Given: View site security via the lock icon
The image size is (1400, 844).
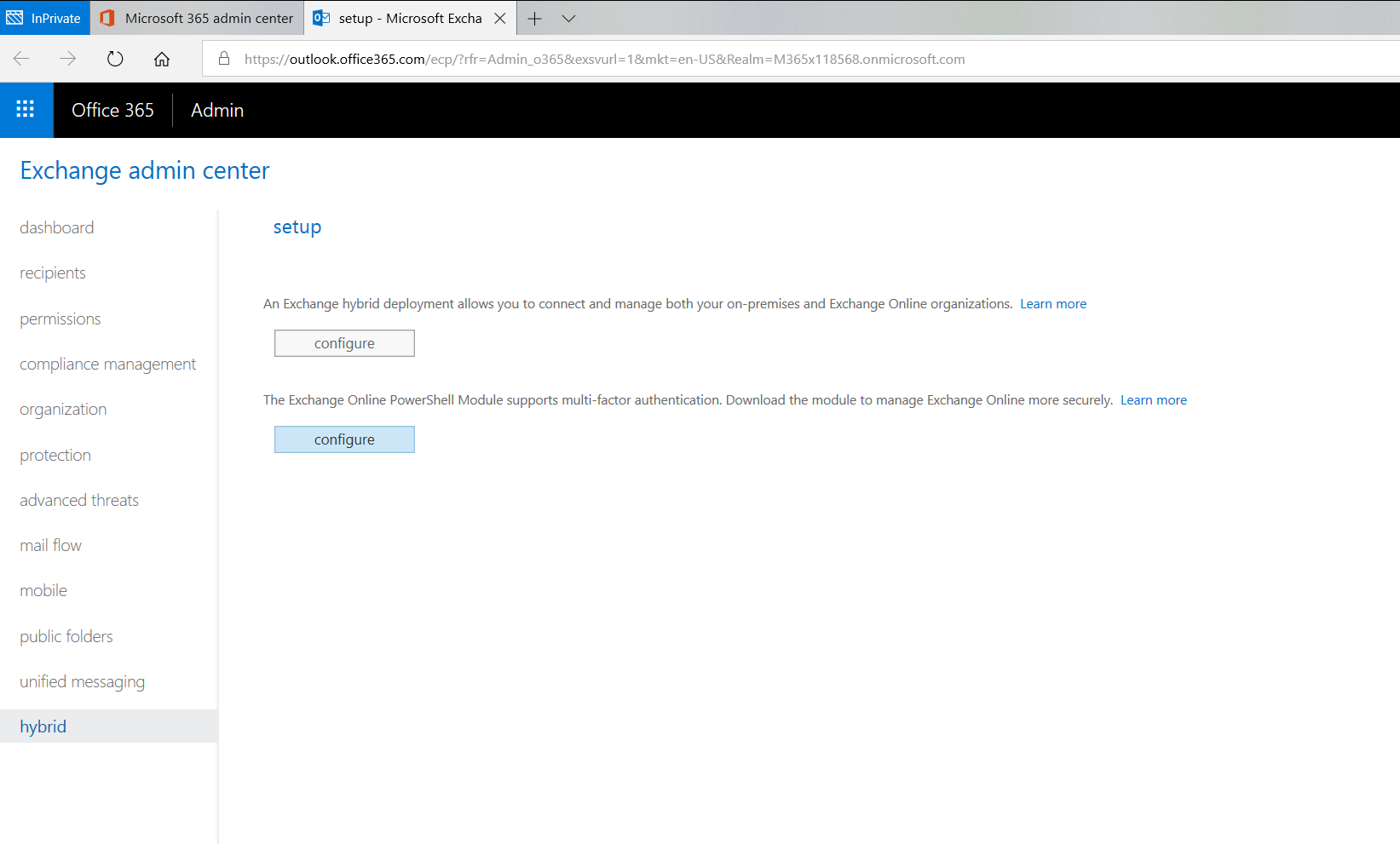Looking at the screenshot, I should (x=223, y=59).
